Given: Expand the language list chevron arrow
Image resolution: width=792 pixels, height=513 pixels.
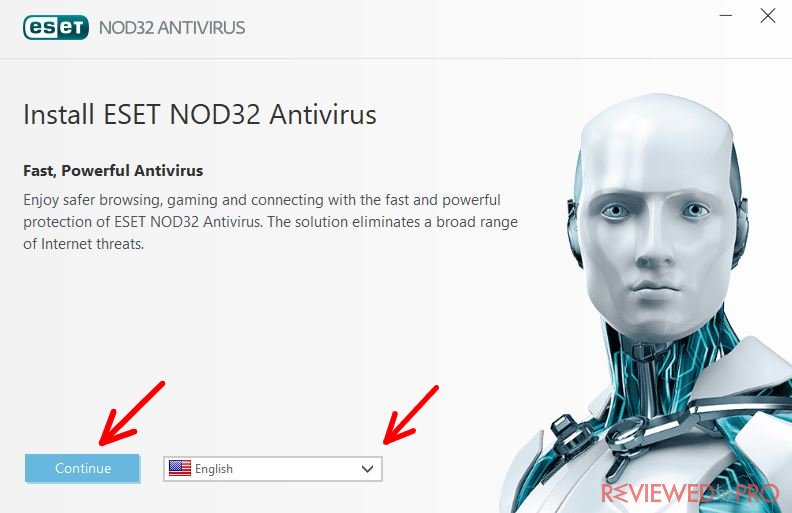Looking at the screenshot, I should (367, 469).
